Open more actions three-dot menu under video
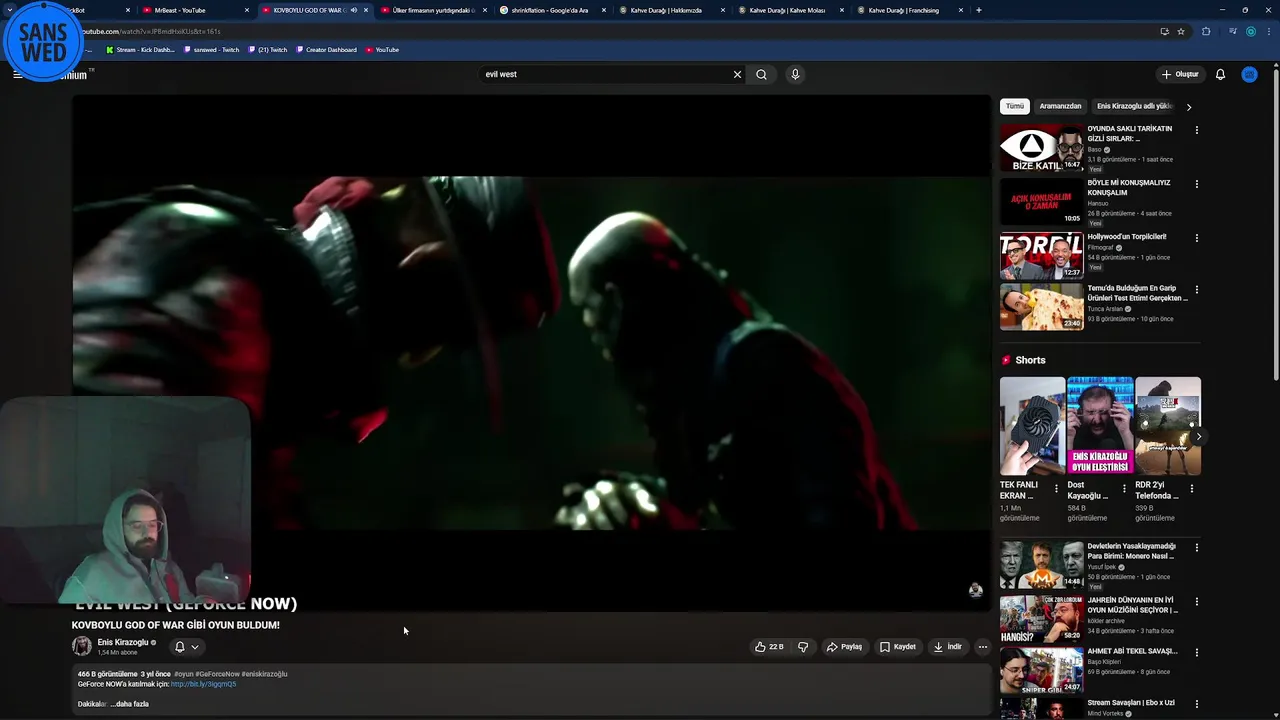The image size is (1280, 720). coord(982,647)
